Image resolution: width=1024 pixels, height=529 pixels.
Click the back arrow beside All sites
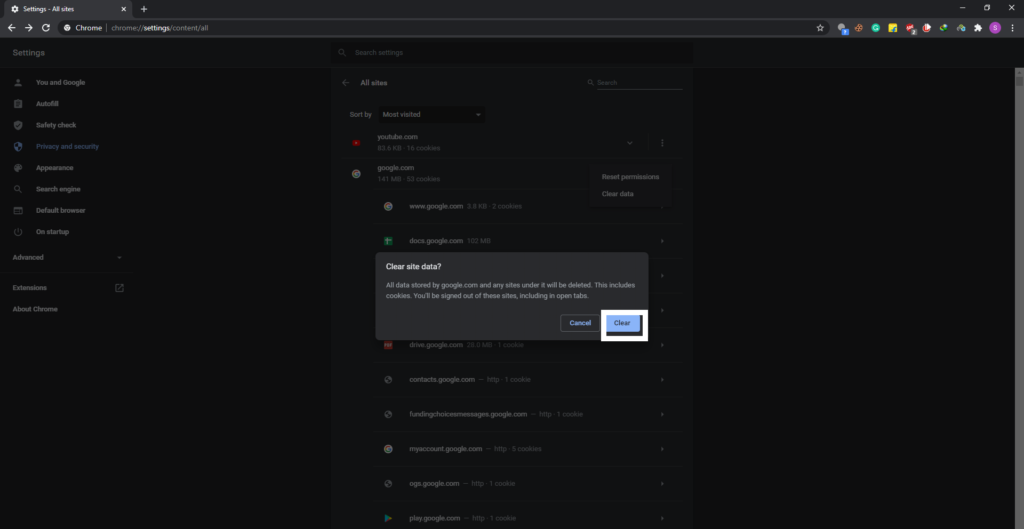pos(345,83)
